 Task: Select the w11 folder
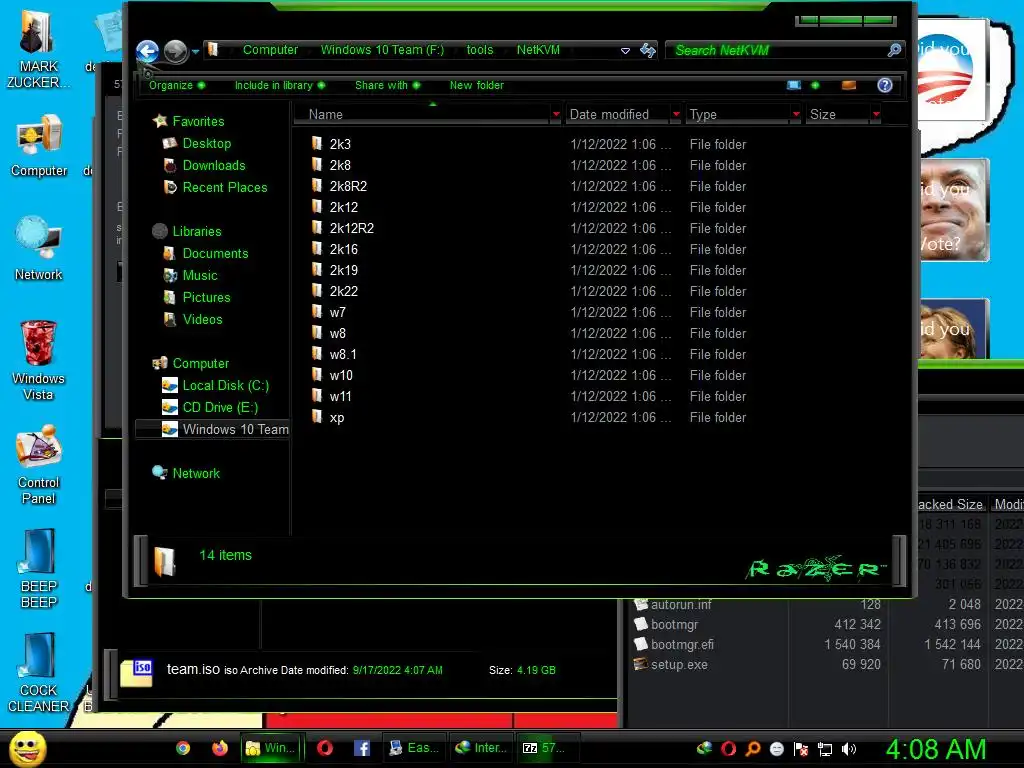(340, 397)
